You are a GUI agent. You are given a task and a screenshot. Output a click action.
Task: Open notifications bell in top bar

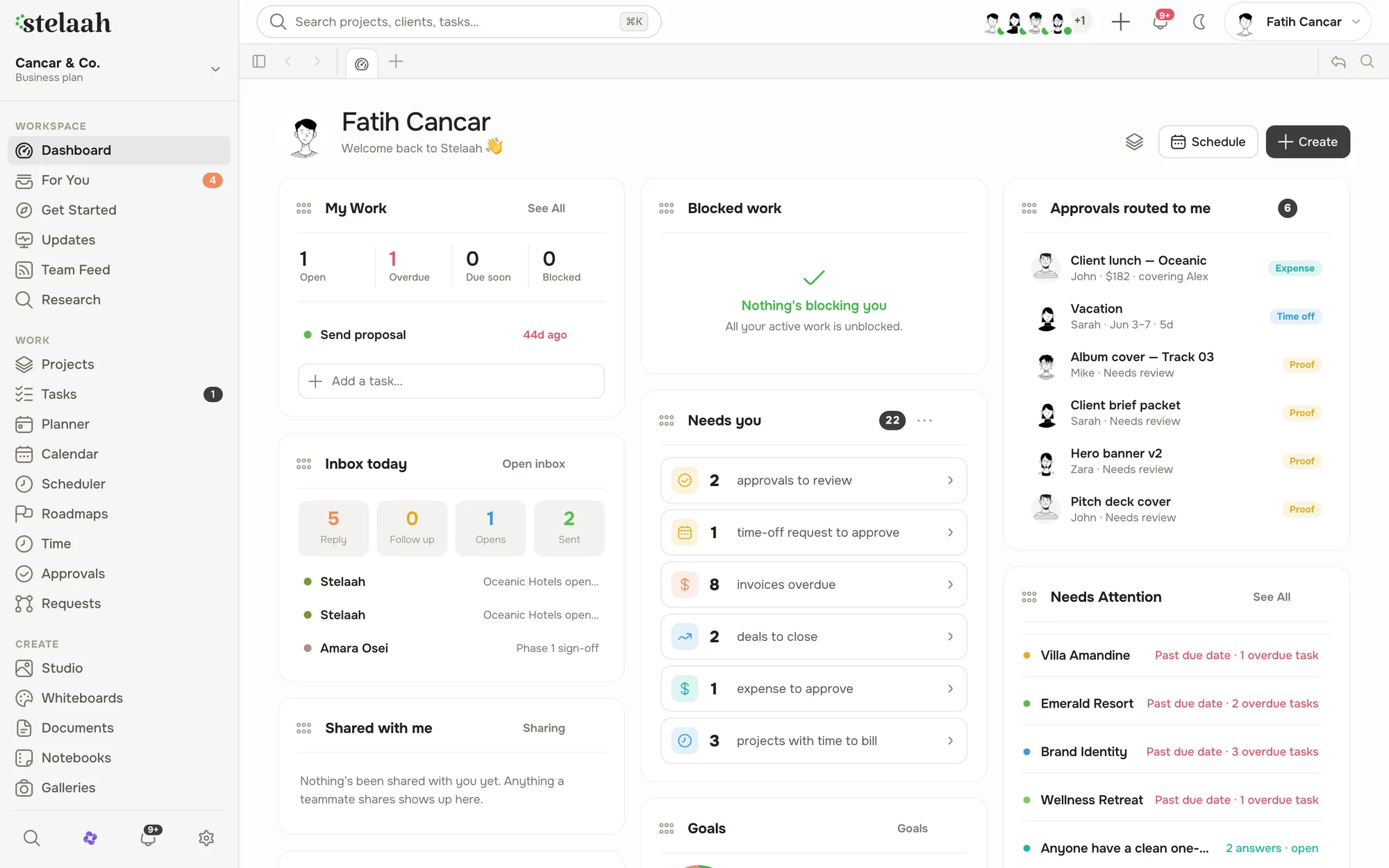click(x=1161, y=22)
